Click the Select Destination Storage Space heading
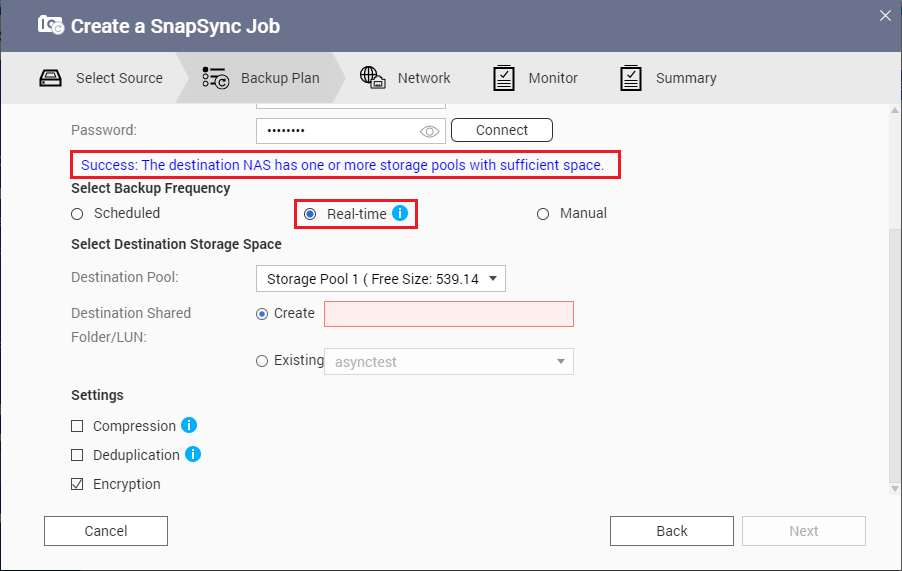Image resolution: width=902 pixels, height=571 pixels. click(176, 244)
